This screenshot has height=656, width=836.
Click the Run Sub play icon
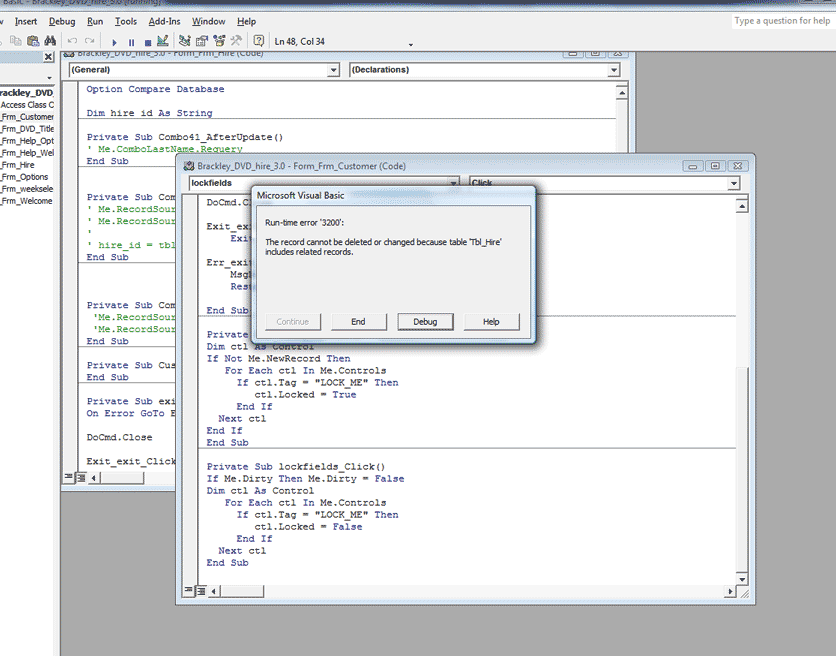(x=115, y=42)
